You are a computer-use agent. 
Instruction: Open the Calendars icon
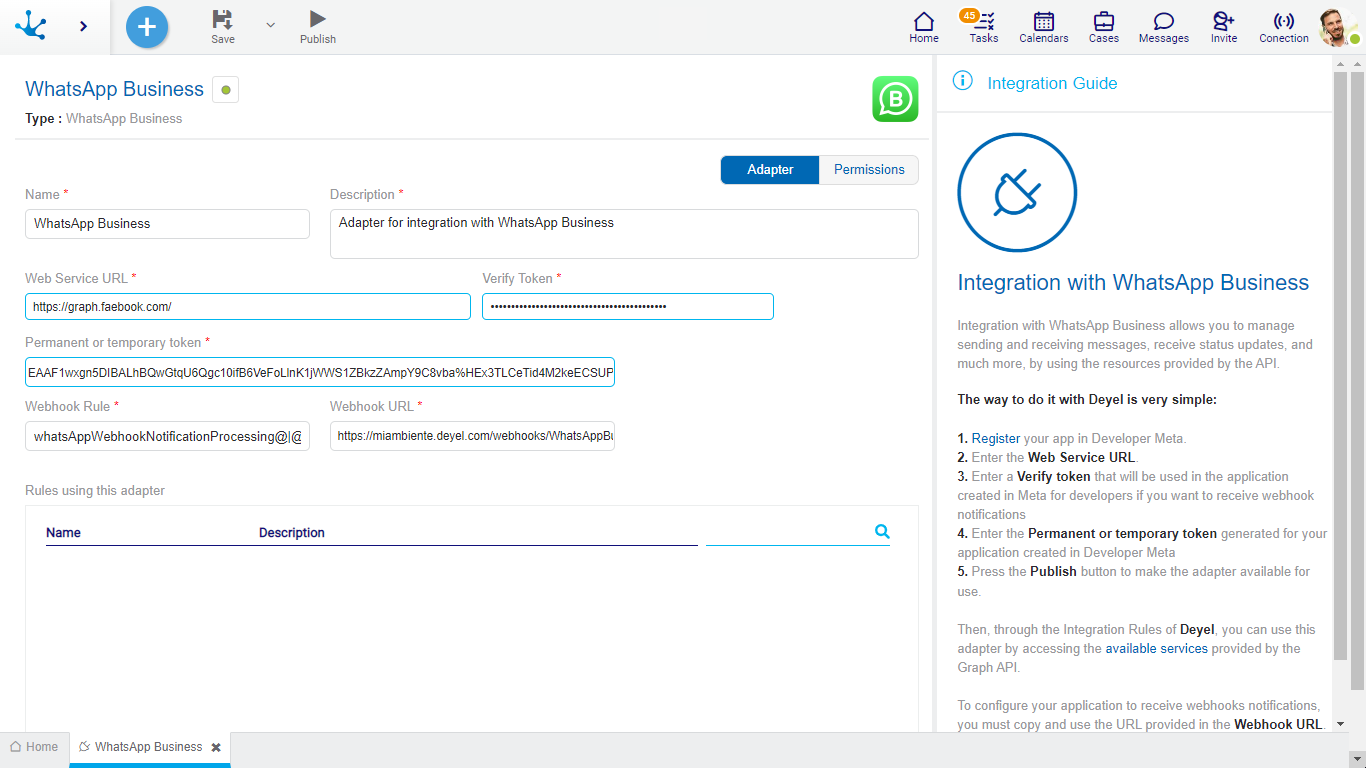[1043, 22]
